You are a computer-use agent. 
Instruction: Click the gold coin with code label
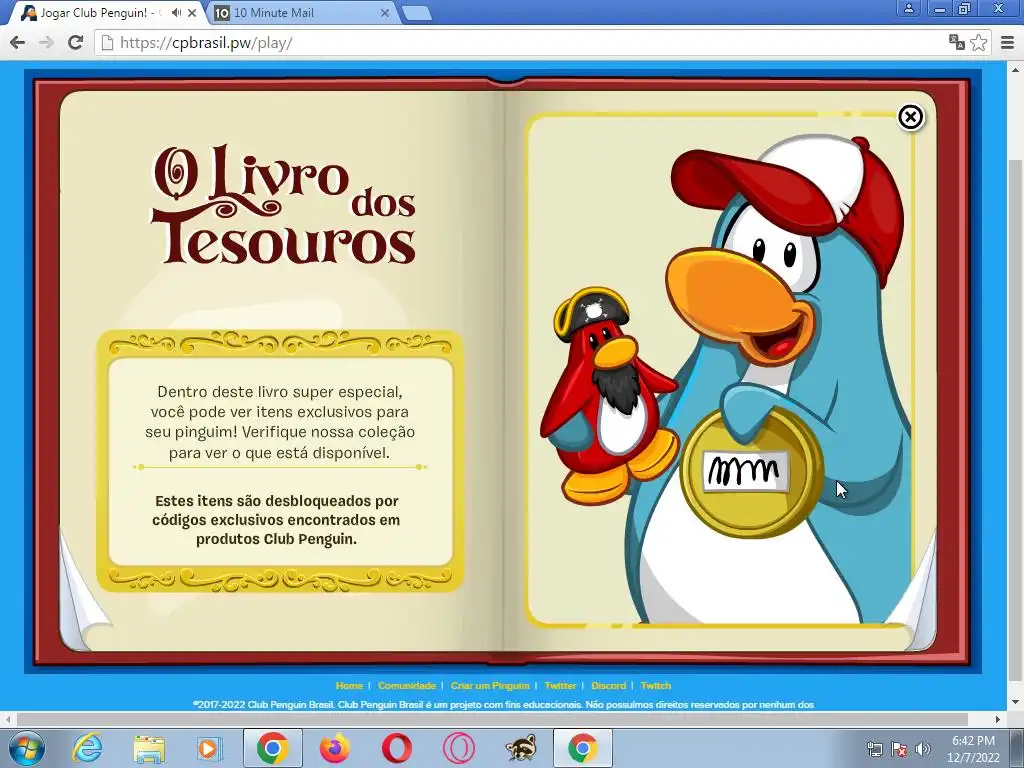[x=751, y=473]
